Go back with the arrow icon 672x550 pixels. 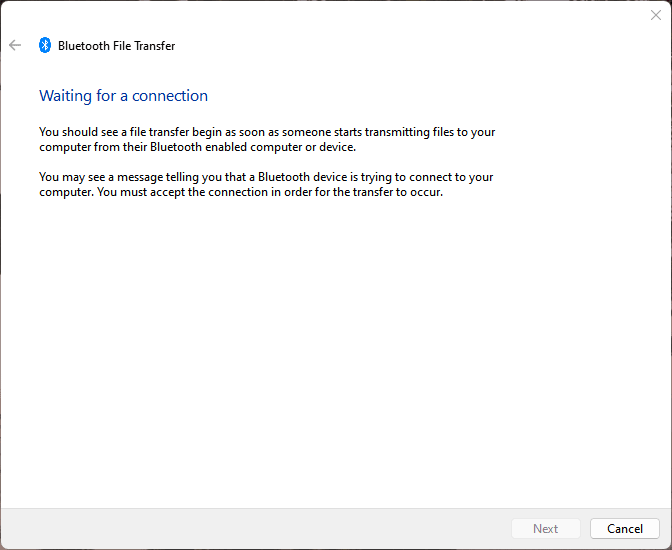pos(15,45)
